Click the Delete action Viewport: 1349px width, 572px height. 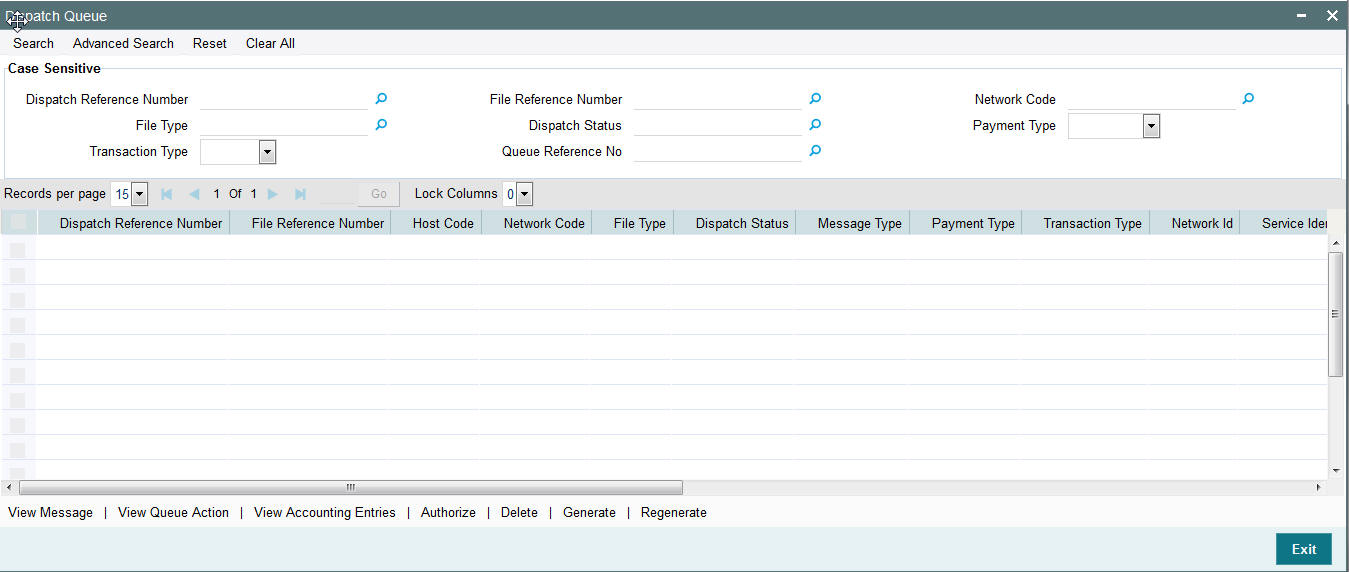pyautogui.click(x=519, y=512)
